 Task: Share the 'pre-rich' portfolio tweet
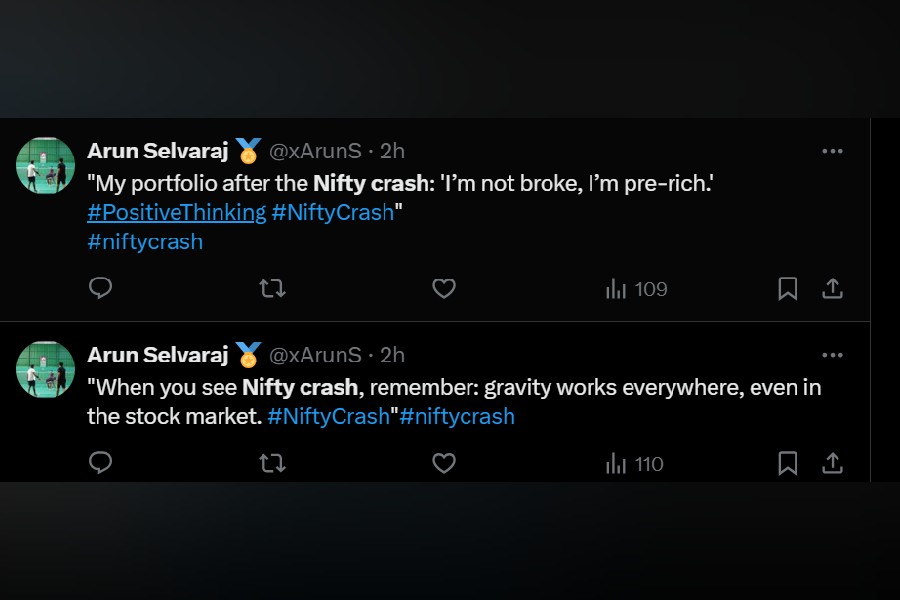832,289
